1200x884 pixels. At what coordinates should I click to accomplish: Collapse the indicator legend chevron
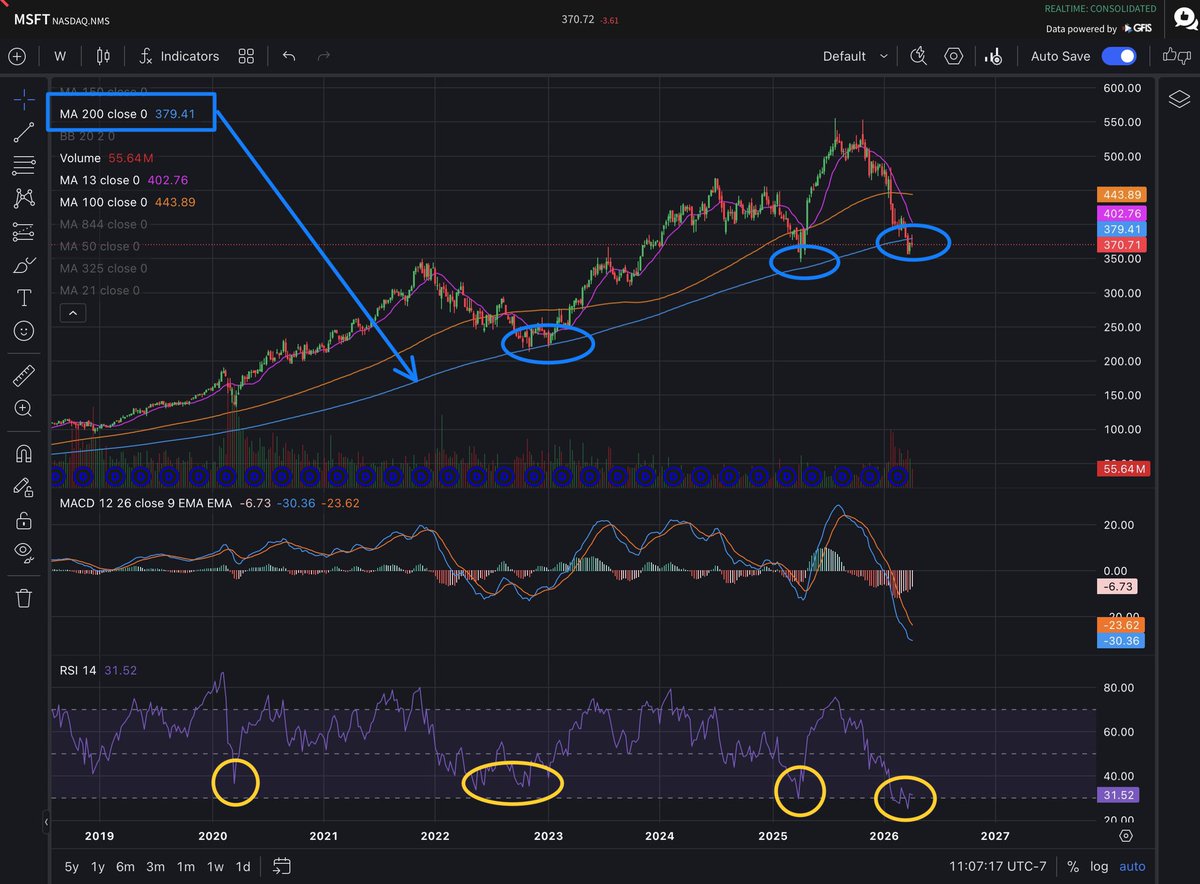[72, 313]
